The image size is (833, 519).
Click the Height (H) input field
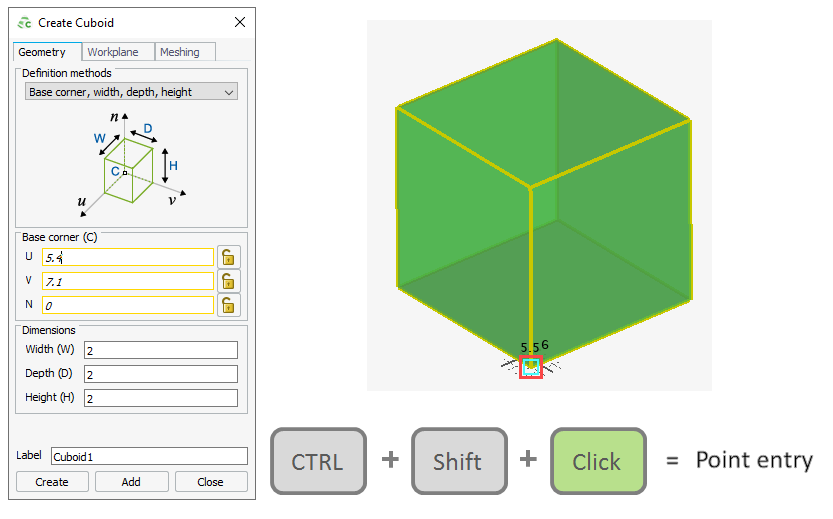pyautogui.click(x=160, y=398)
